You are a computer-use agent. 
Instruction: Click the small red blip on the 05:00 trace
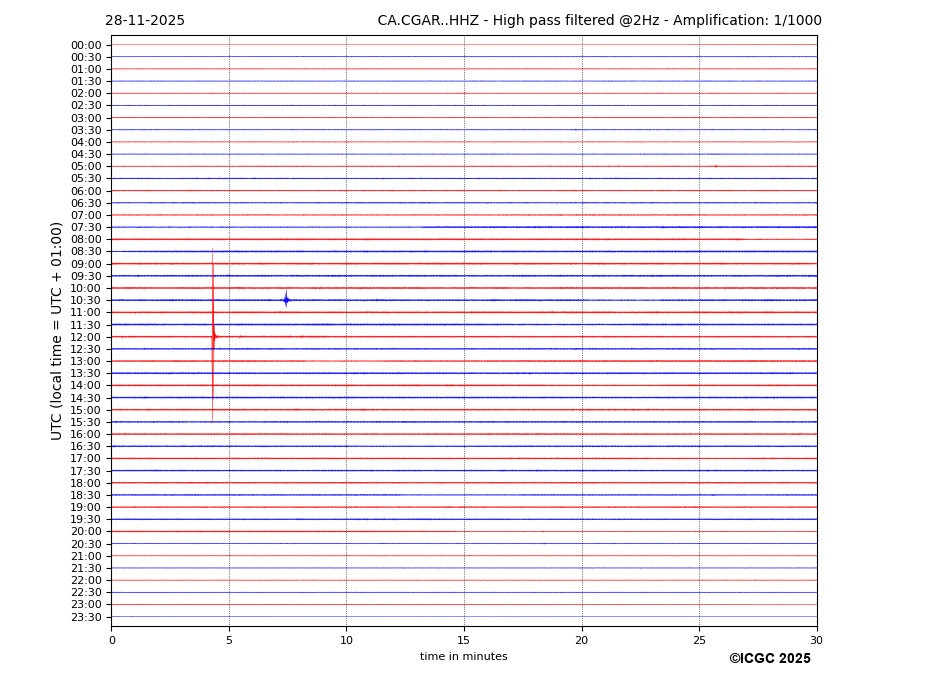coord(715,166)
